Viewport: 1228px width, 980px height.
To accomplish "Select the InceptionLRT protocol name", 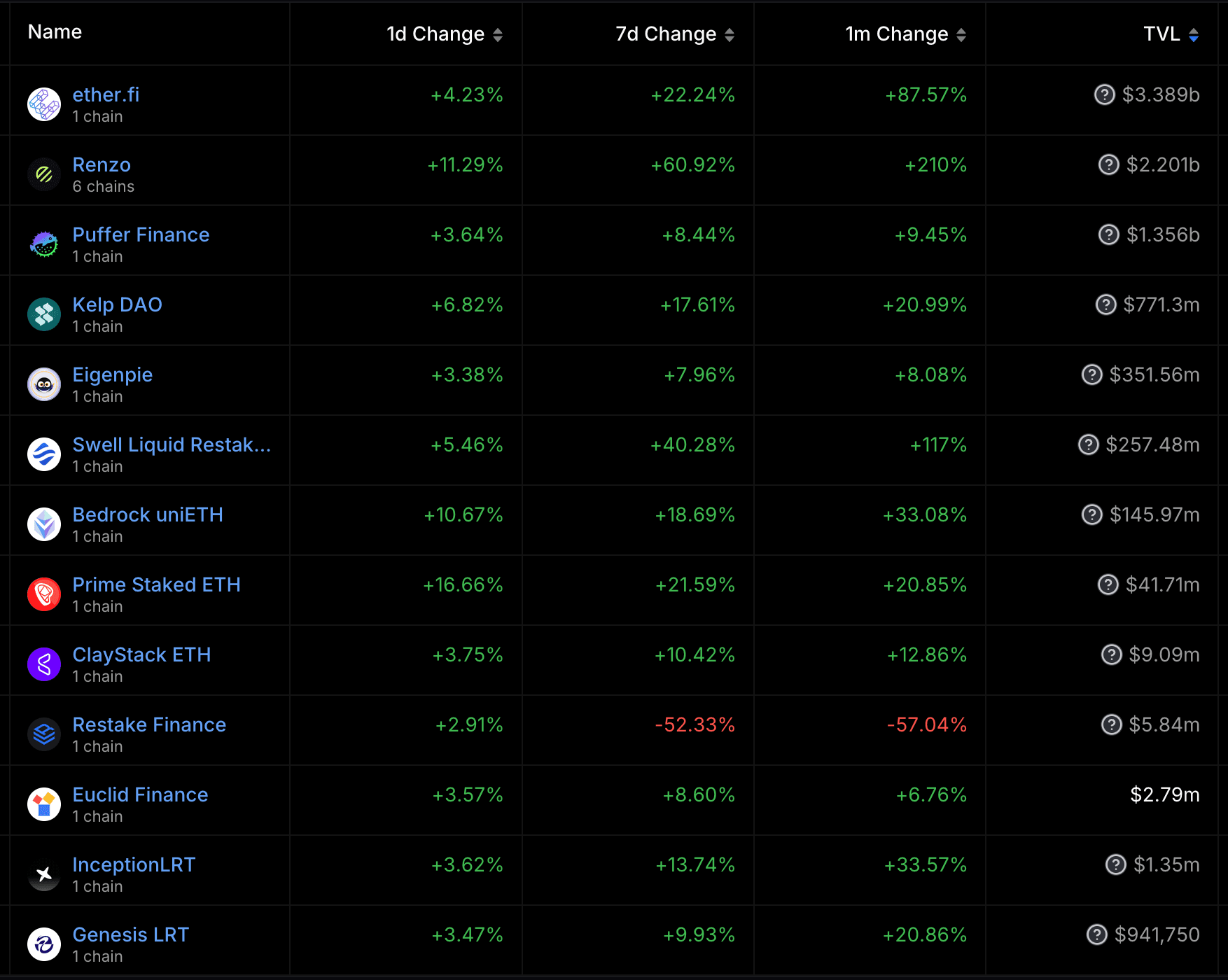I will point(134,864).
